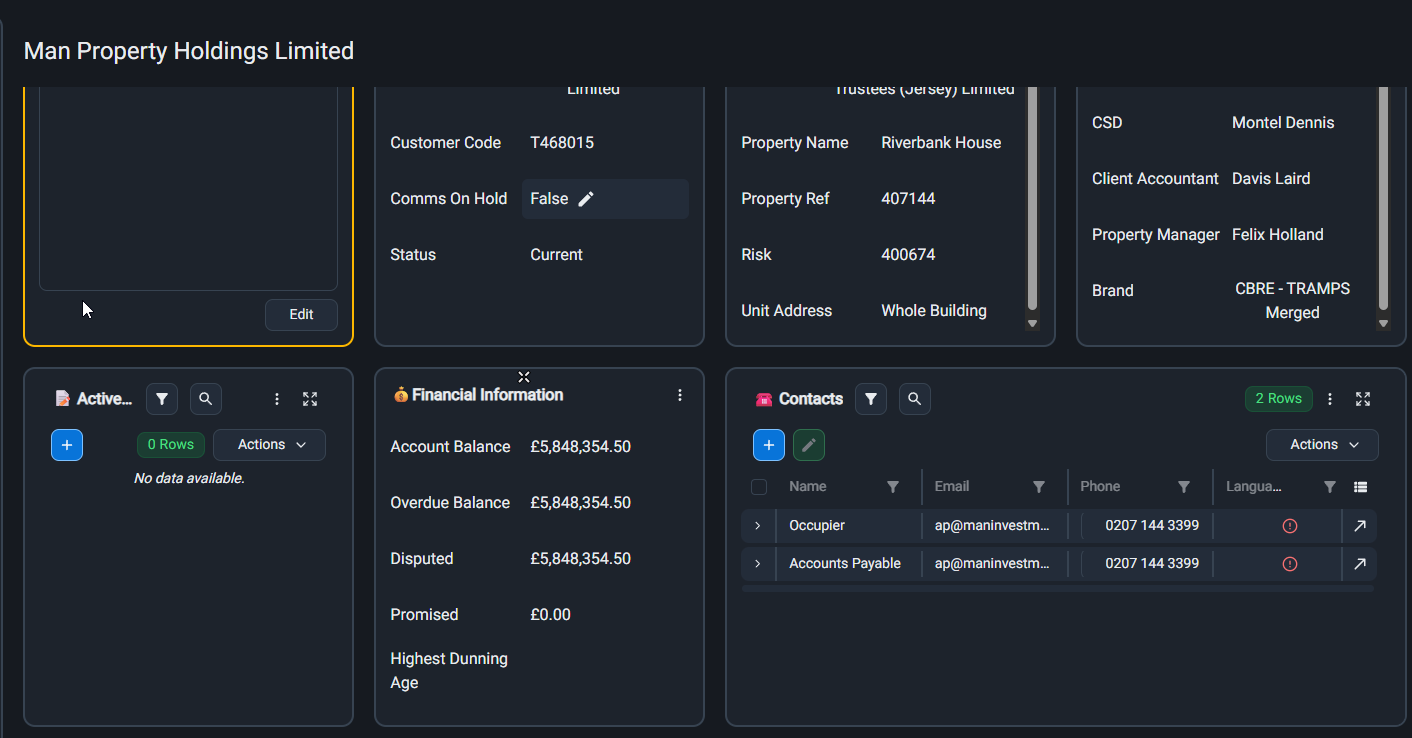Edit the Comms On Hold value pencil
The image size is (1412, 738).
point(586,199)
